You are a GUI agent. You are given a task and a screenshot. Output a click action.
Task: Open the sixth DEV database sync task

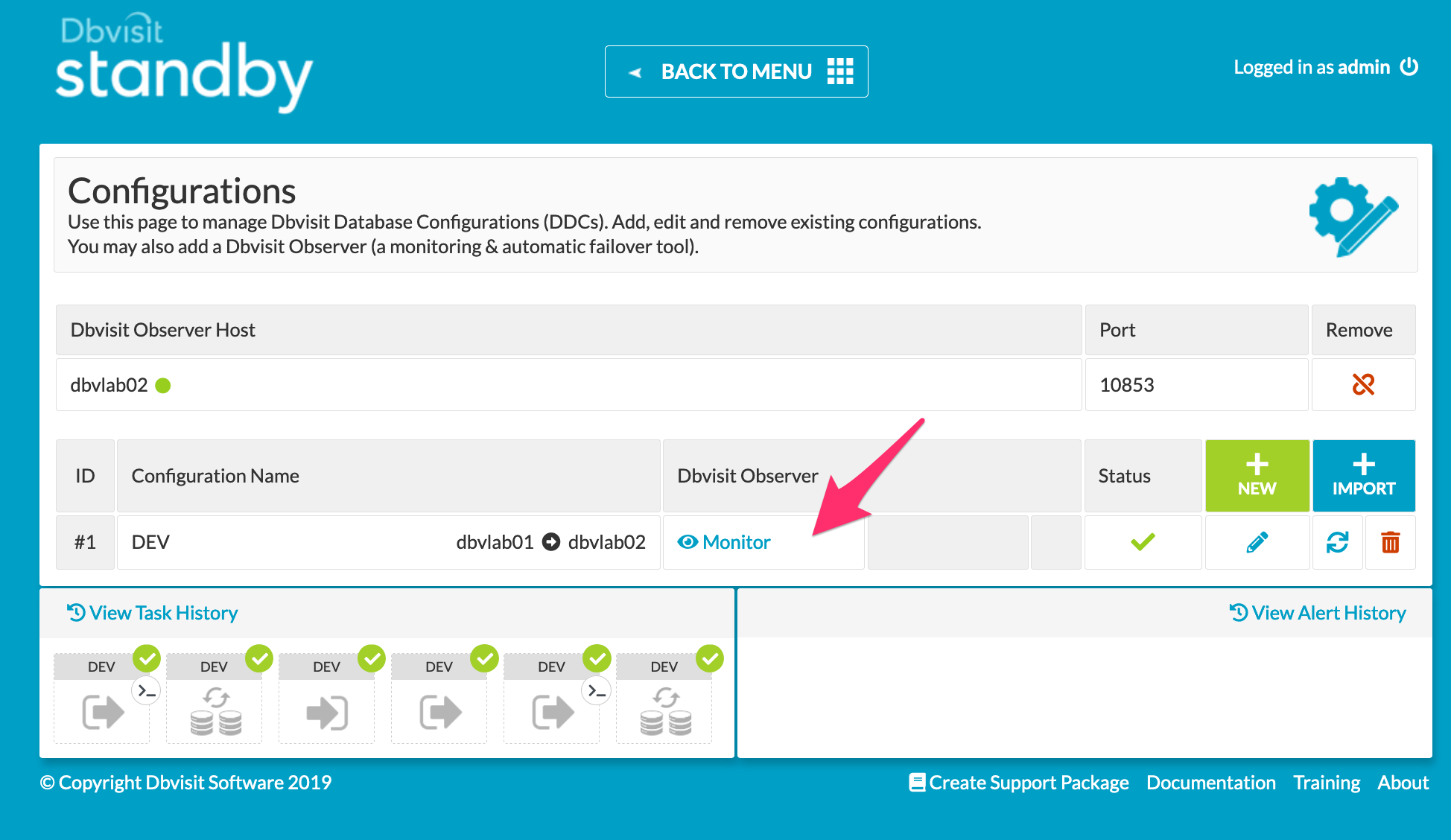[x=664, y=699]
